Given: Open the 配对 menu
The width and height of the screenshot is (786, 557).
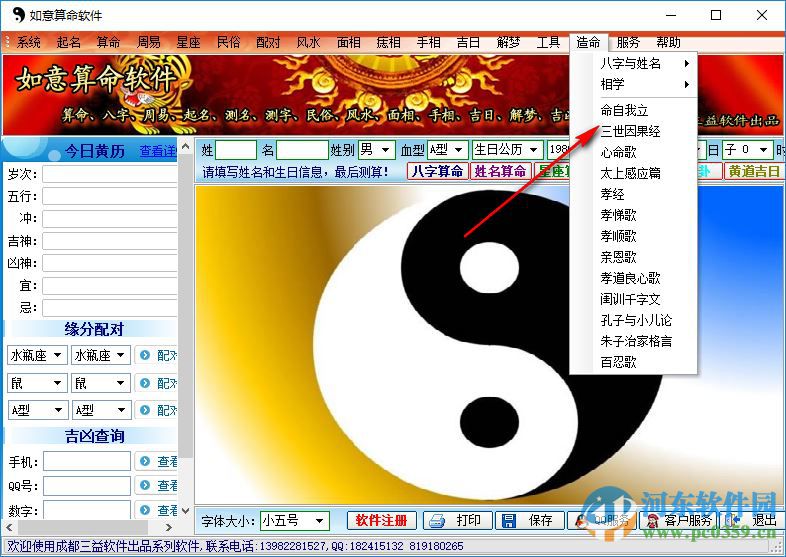Looking at the screenshot, I should (268, 42).
